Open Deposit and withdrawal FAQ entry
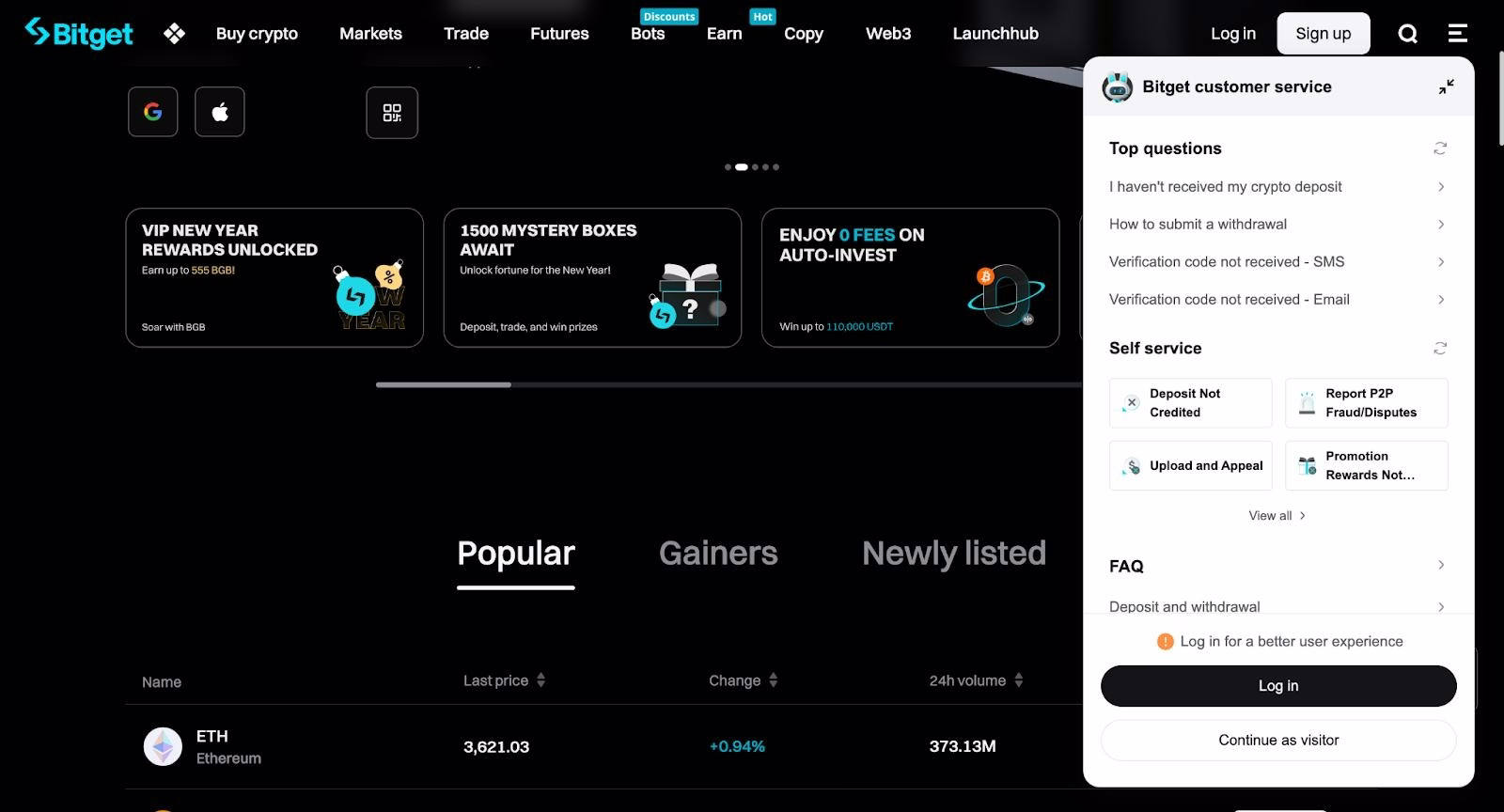This screenshot has width=1504, height=812. tap(1277, 606)
